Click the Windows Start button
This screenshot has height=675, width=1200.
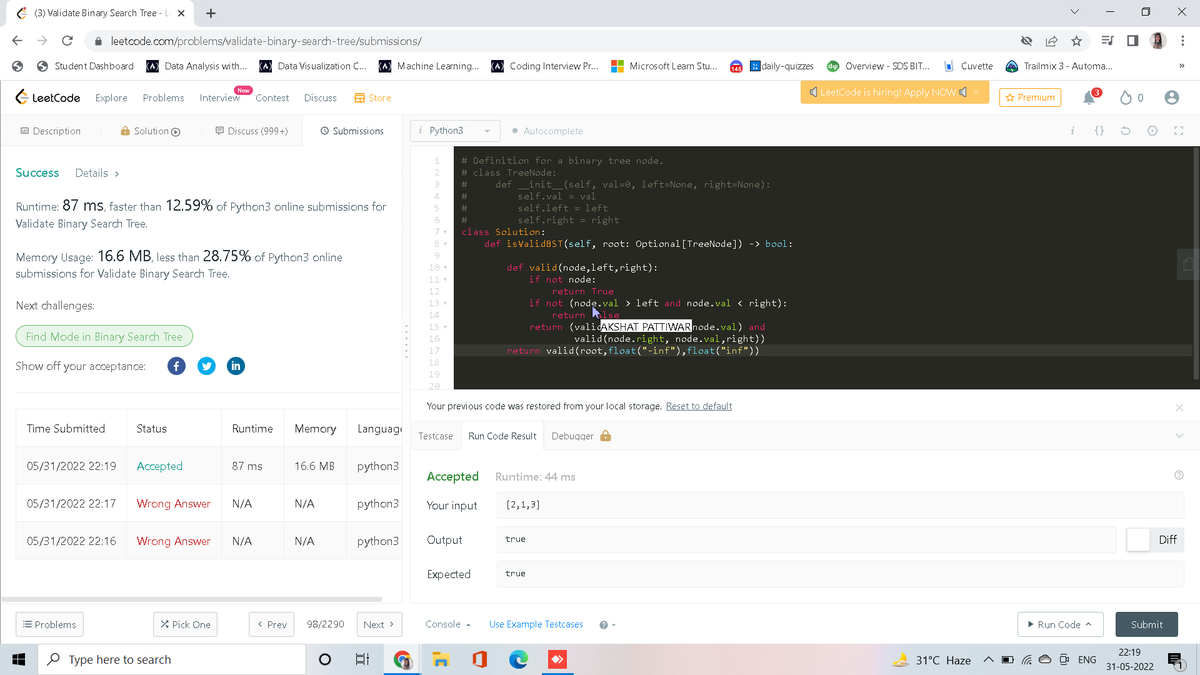click(x=18, y=660)
